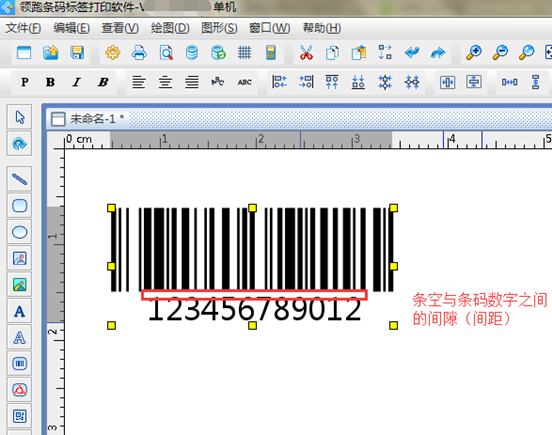Center align text
Screen dimensions: 552x435
[165, 82]
